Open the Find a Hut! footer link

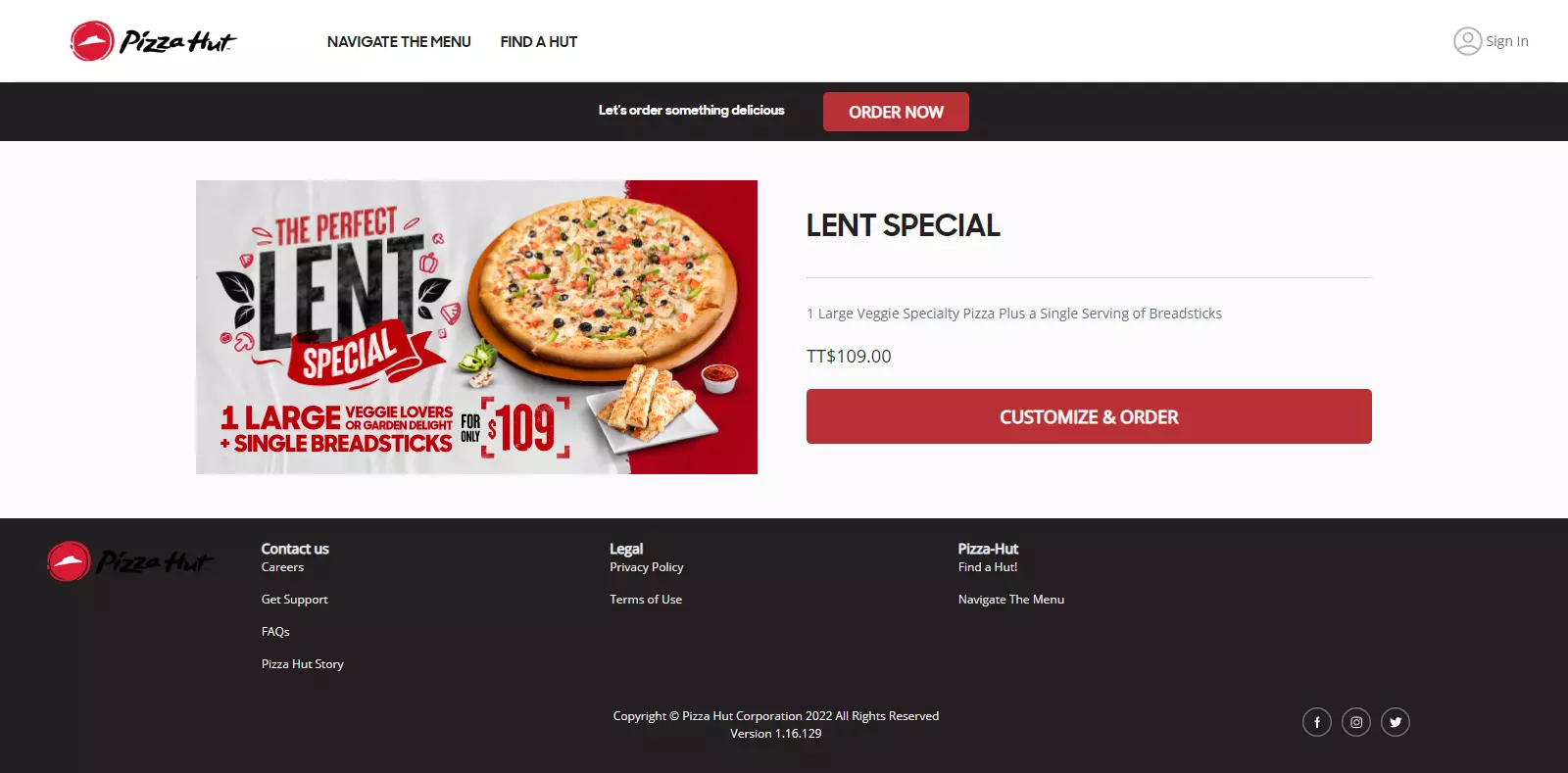988,567
